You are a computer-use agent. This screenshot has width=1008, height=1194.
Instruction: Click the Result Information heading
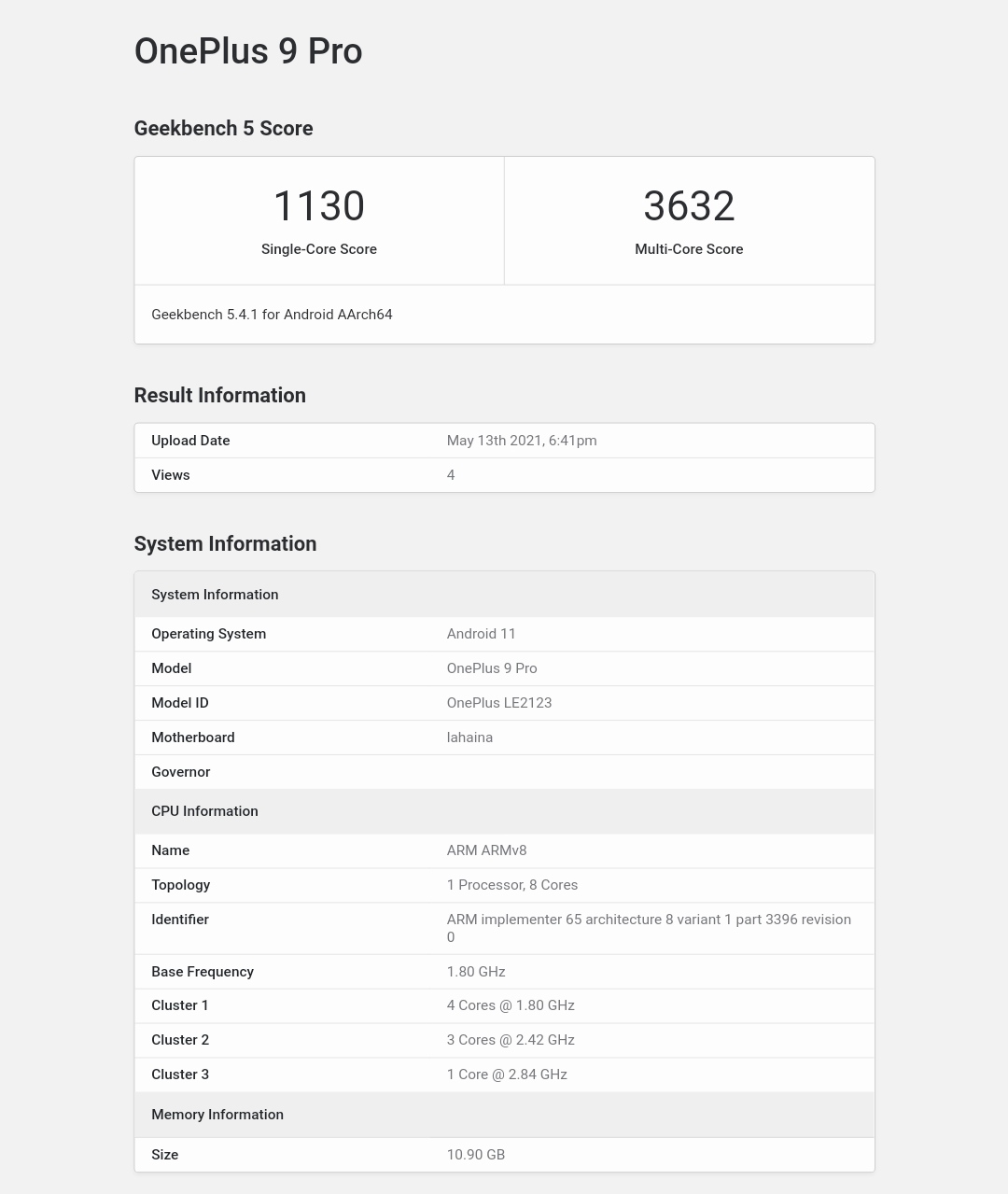coord(219,396)
